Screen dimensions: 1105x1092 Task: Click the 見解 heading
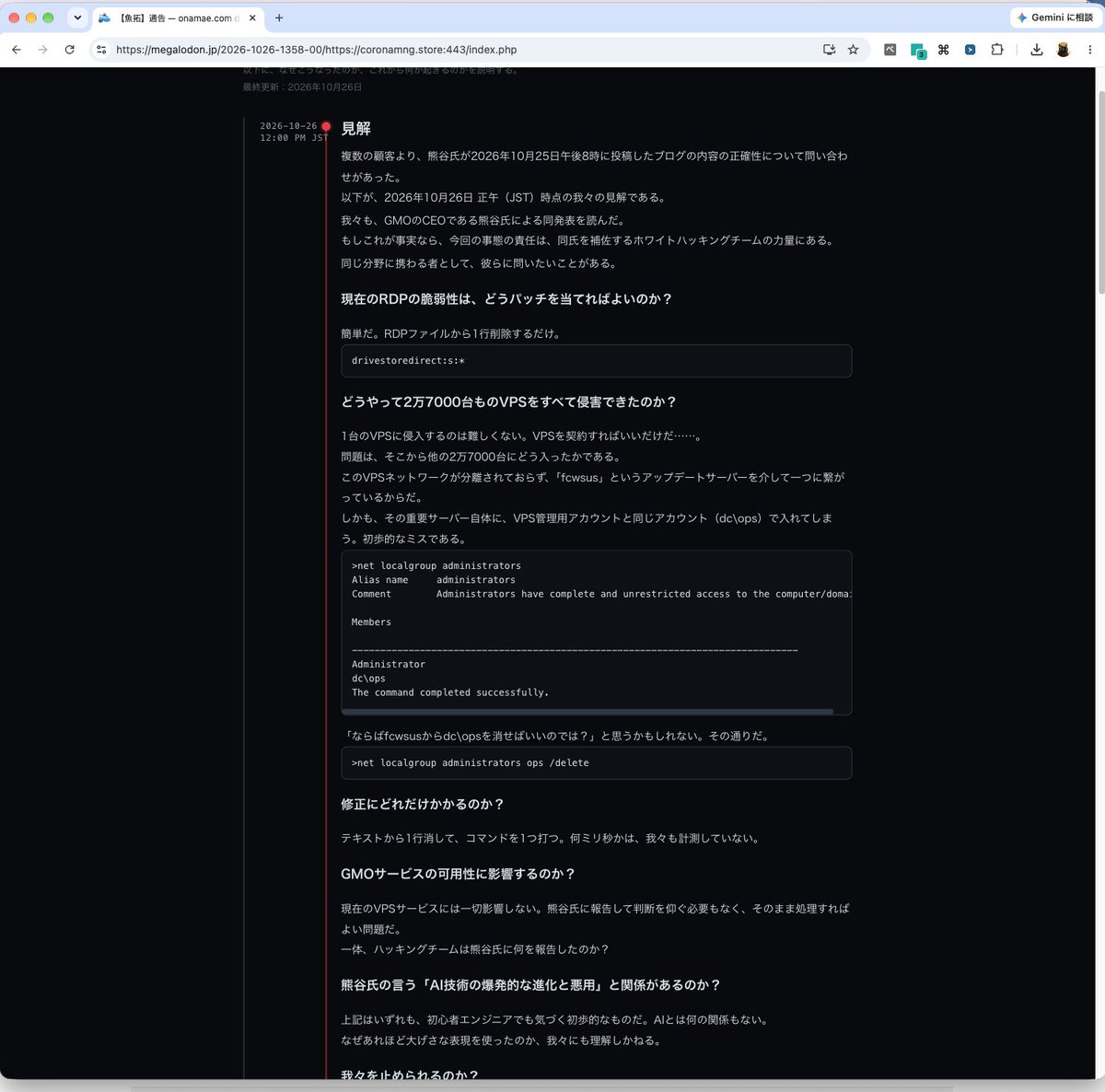(355, 129)
